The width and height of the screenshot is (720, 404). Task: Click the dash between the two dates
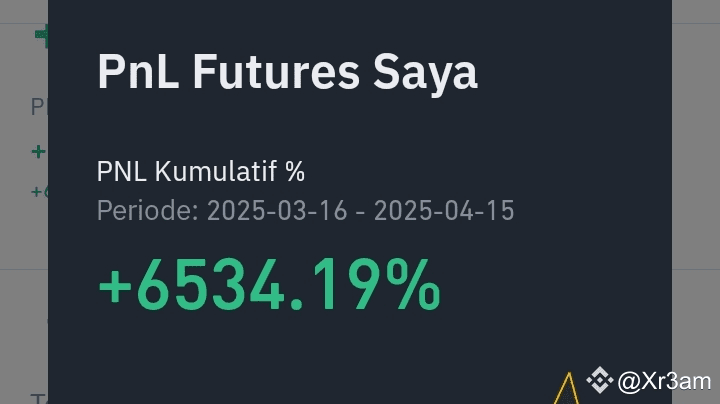(x=360, y=213)
